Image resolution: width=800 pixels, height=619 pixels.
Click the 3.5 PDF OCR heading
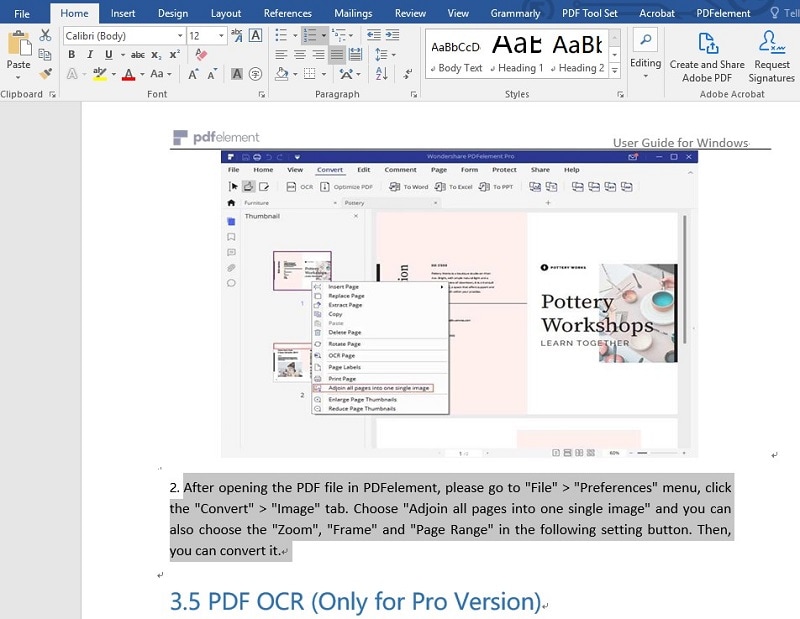(x=355, y=601)
